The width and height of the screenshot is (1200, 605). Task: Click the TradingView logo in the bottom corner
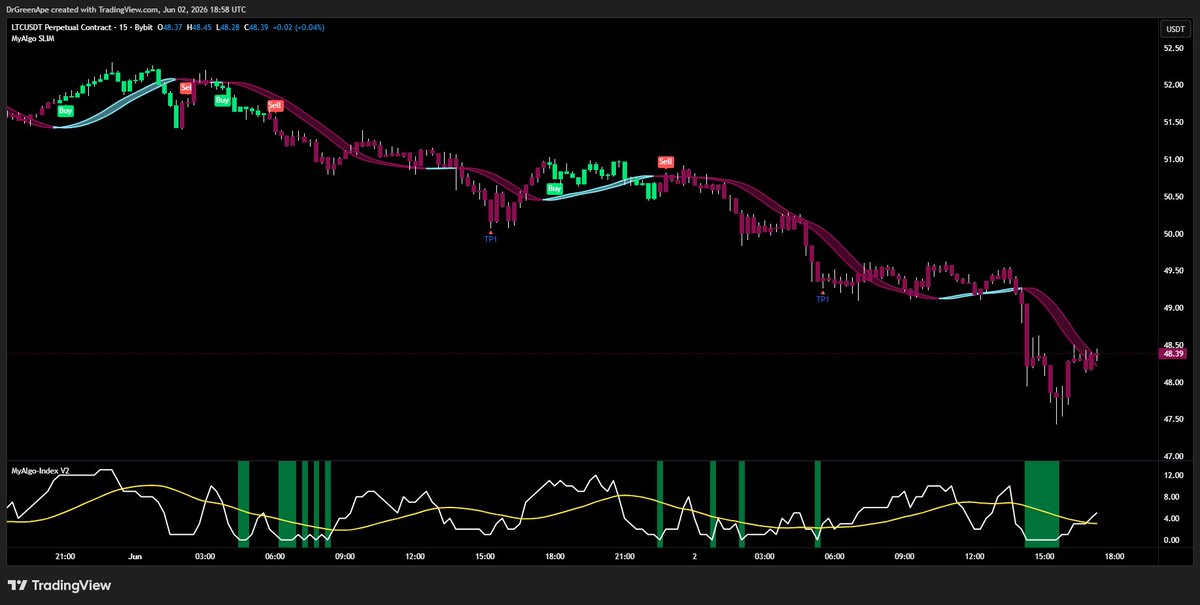(x=60, y=585)
